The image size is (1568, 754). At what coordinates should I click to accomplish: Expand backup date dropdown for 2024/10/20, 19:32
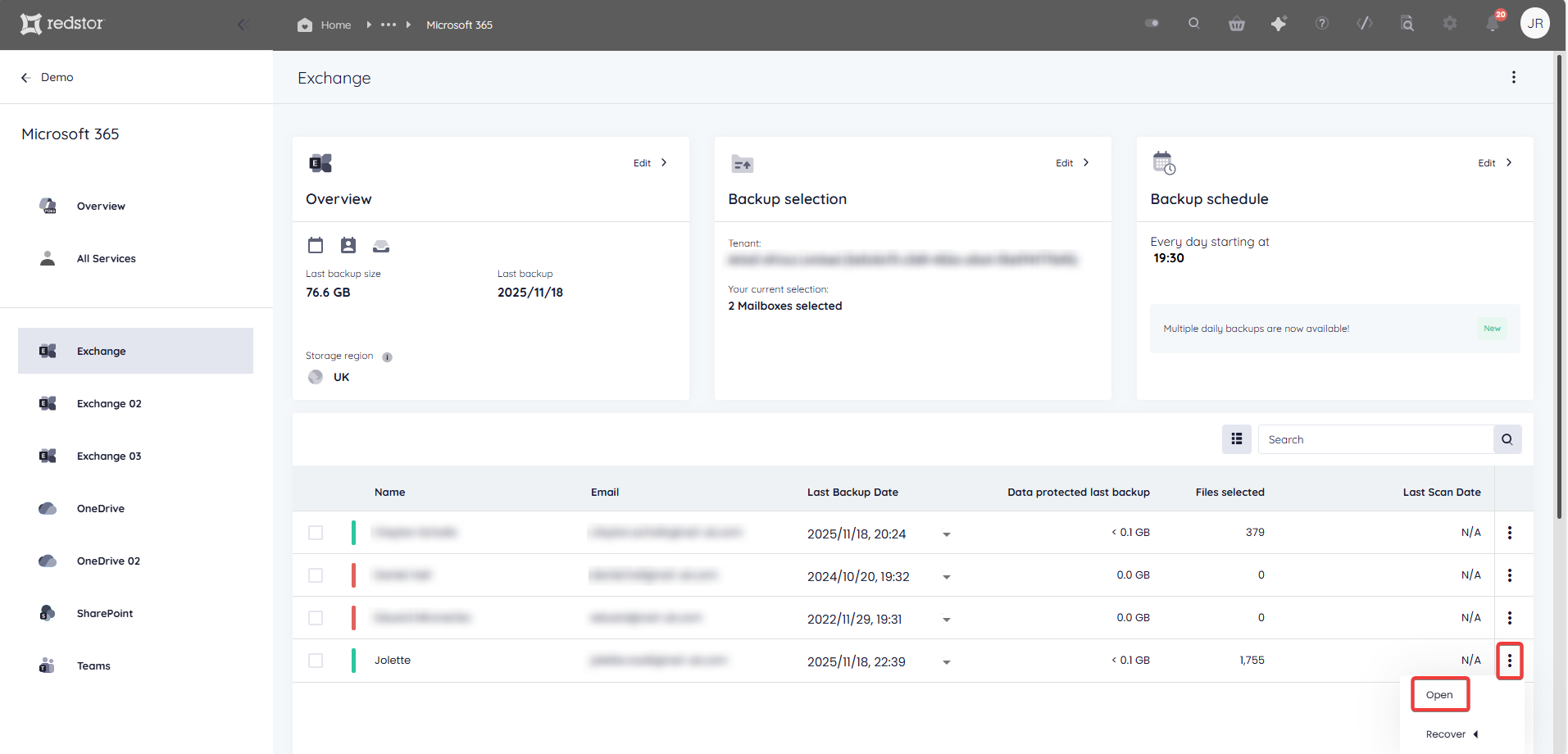(x=947, y=577)
